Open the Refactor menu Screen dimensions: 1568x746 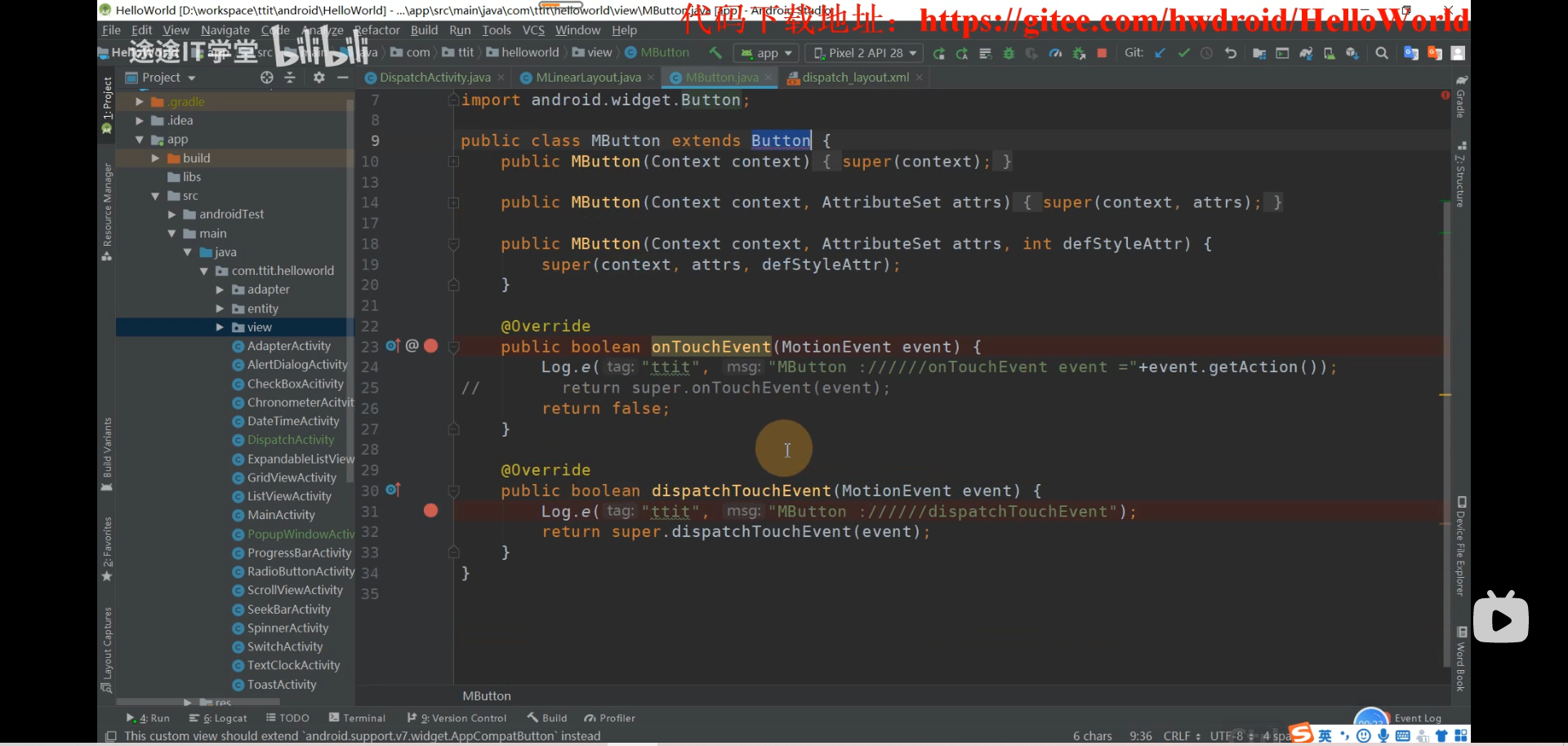(x=377, y=30)
